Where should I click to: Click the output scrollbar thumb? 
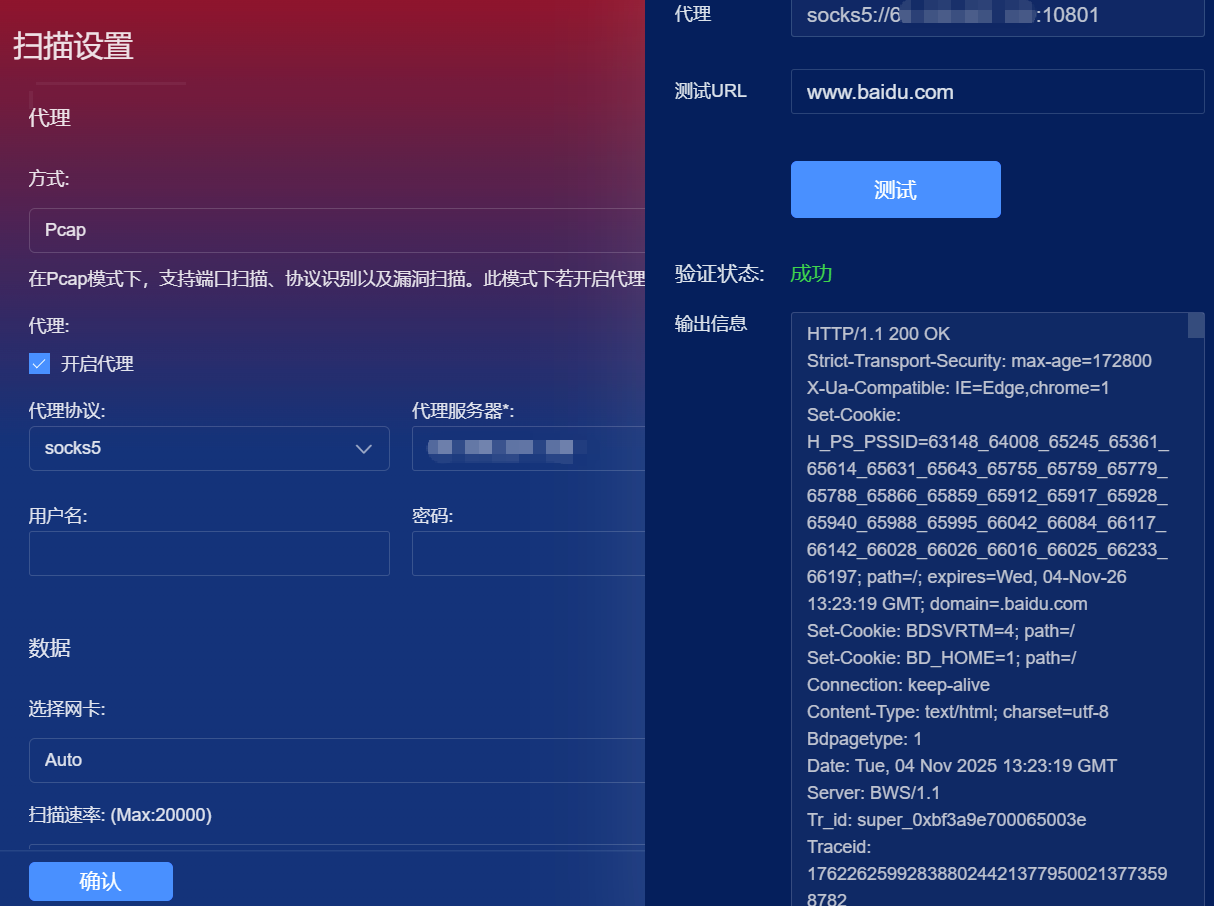tap(1195, 325)
